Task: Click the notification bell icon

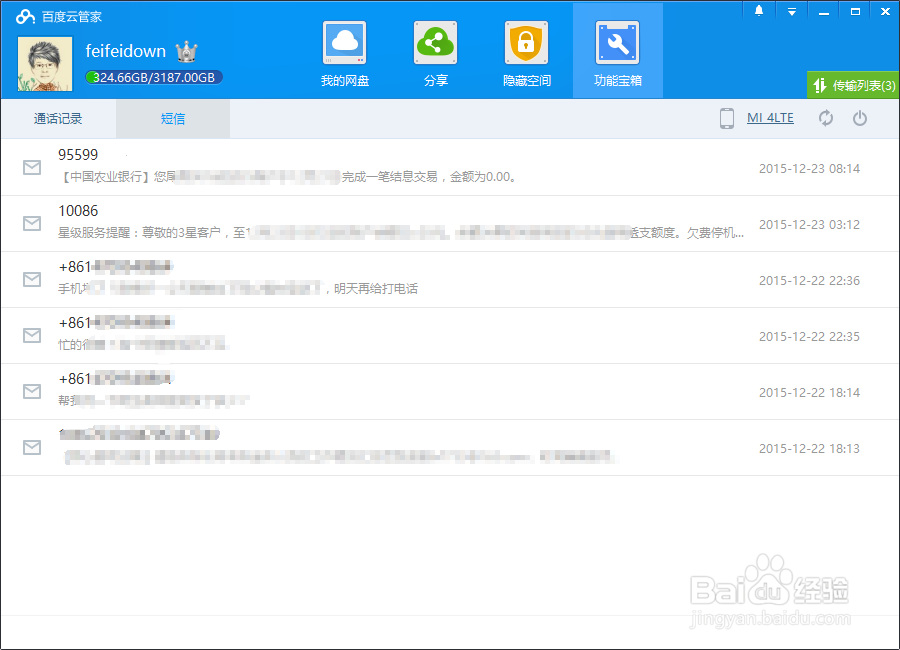Action: pyautogui.click(x=759, y=11)
